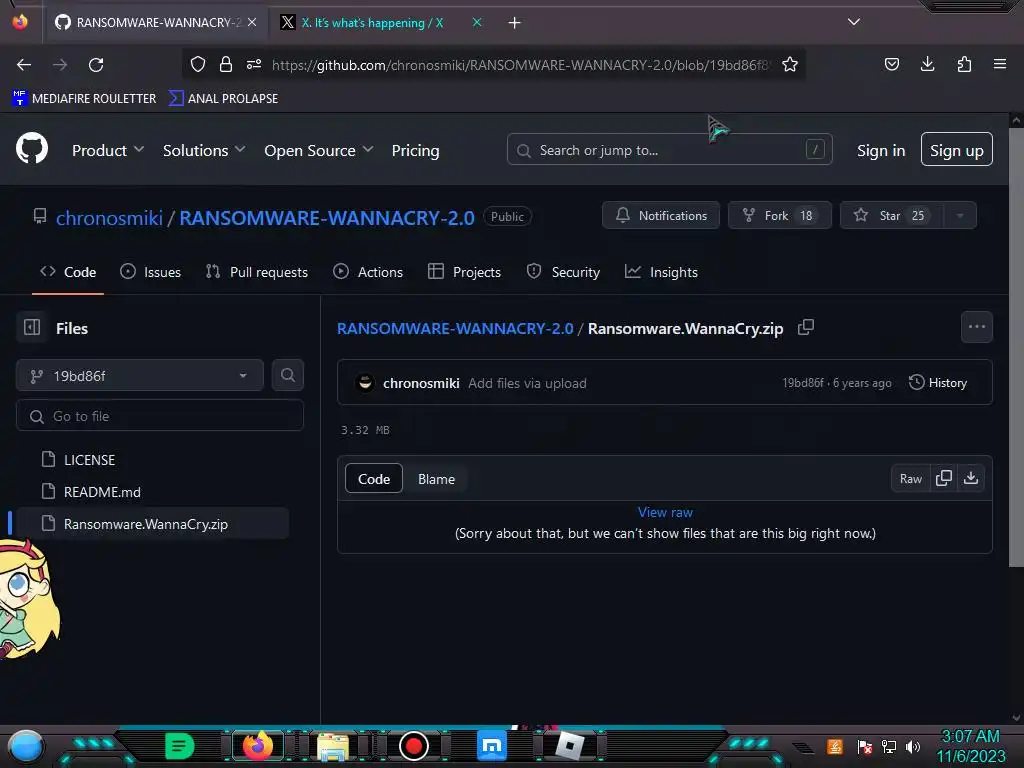Click the GitHub octocat logo
Screen dimensions: 1024x768
point(32,149)
